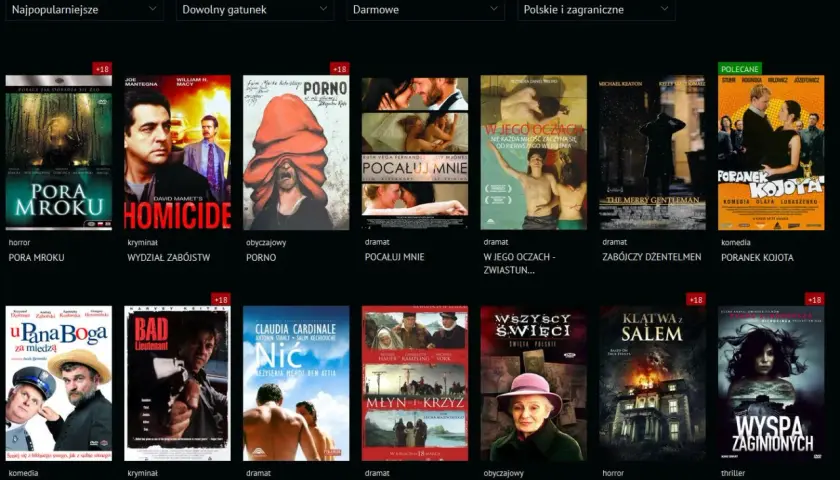This screenshot has width=840, height=480.
Task: Click the horror genre label under Pora Mroku
Action: [x=19, y=243]
